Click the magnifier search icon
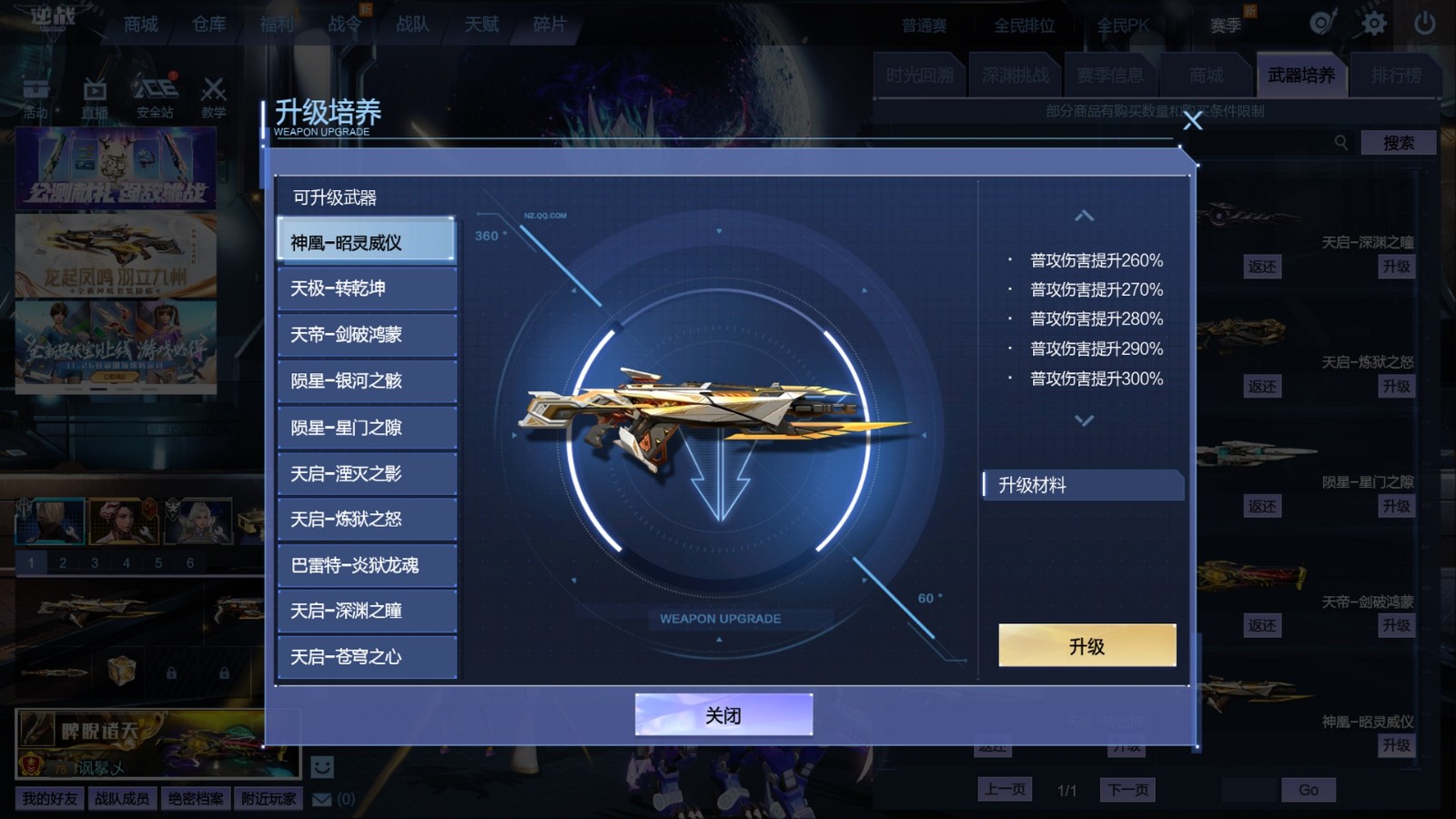Image resolution: width=1456 pixels, height=819 pixels. pyautogui.click(x=1341, y=143)
